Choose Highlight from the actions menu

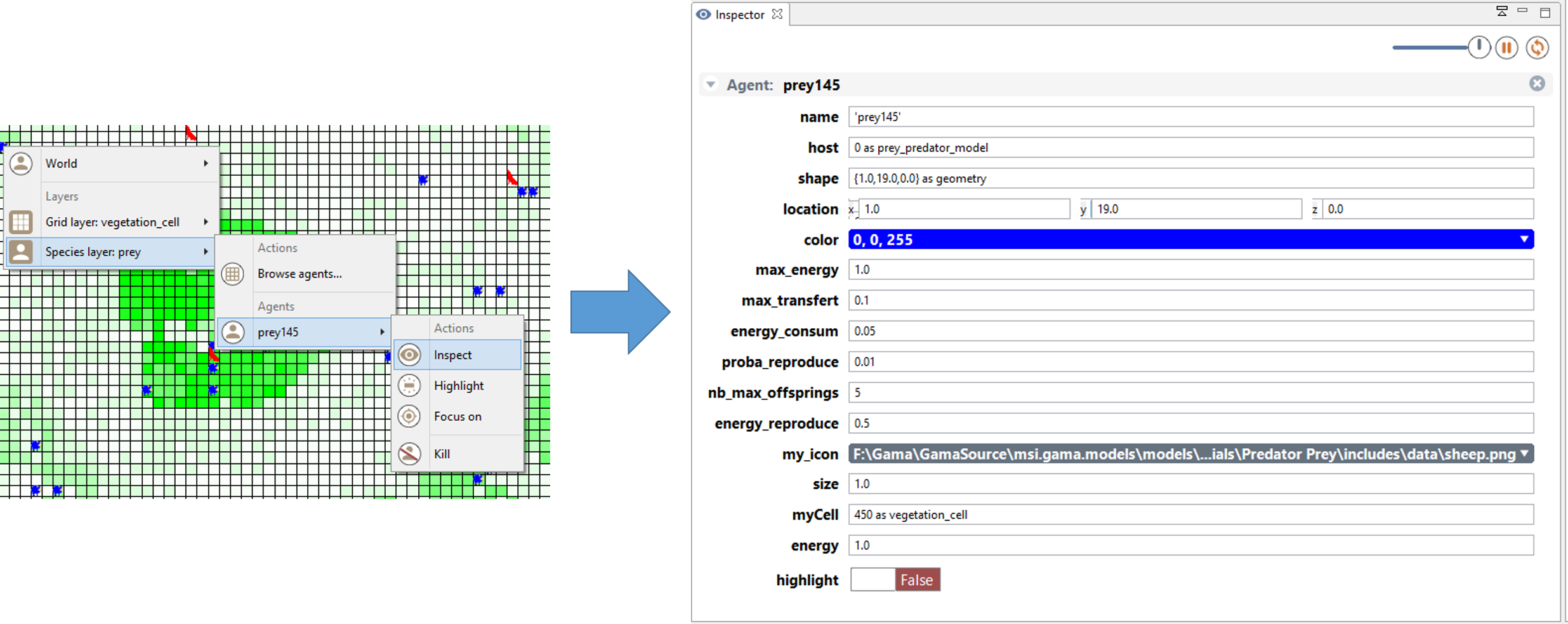(x=458, y=385)
